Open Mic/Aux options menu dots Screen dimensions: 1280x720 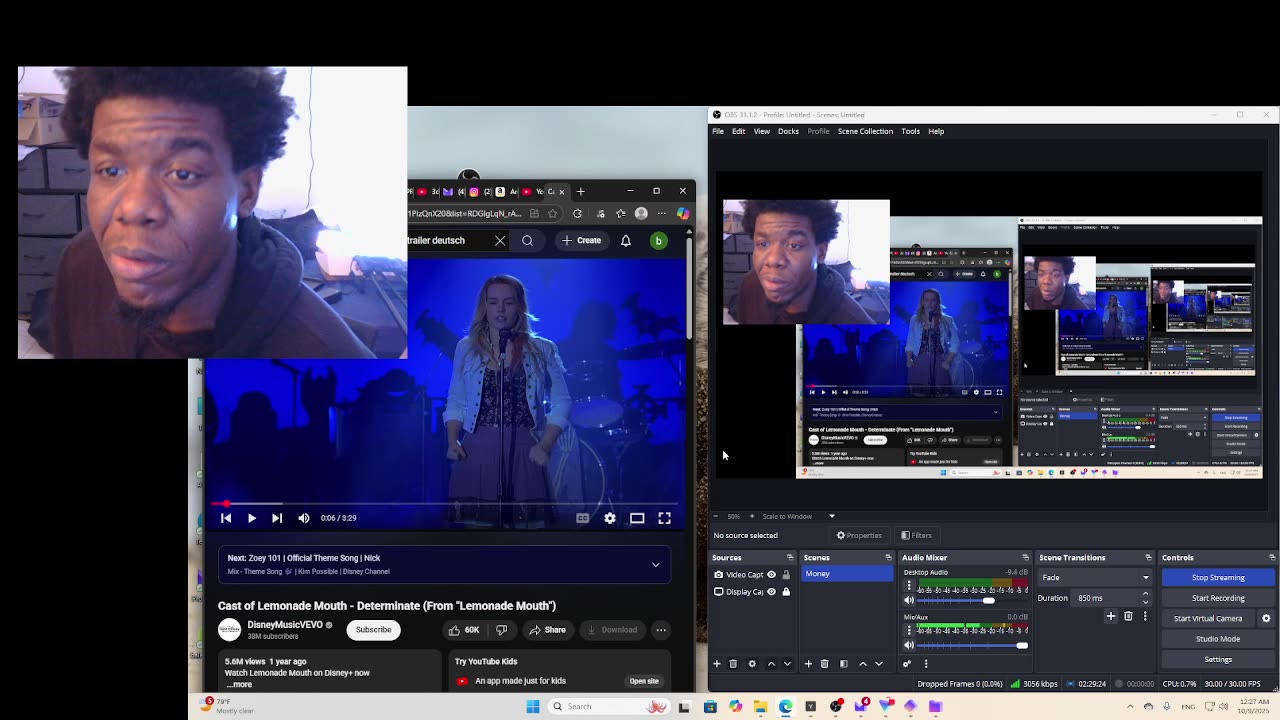click(909, 630)
